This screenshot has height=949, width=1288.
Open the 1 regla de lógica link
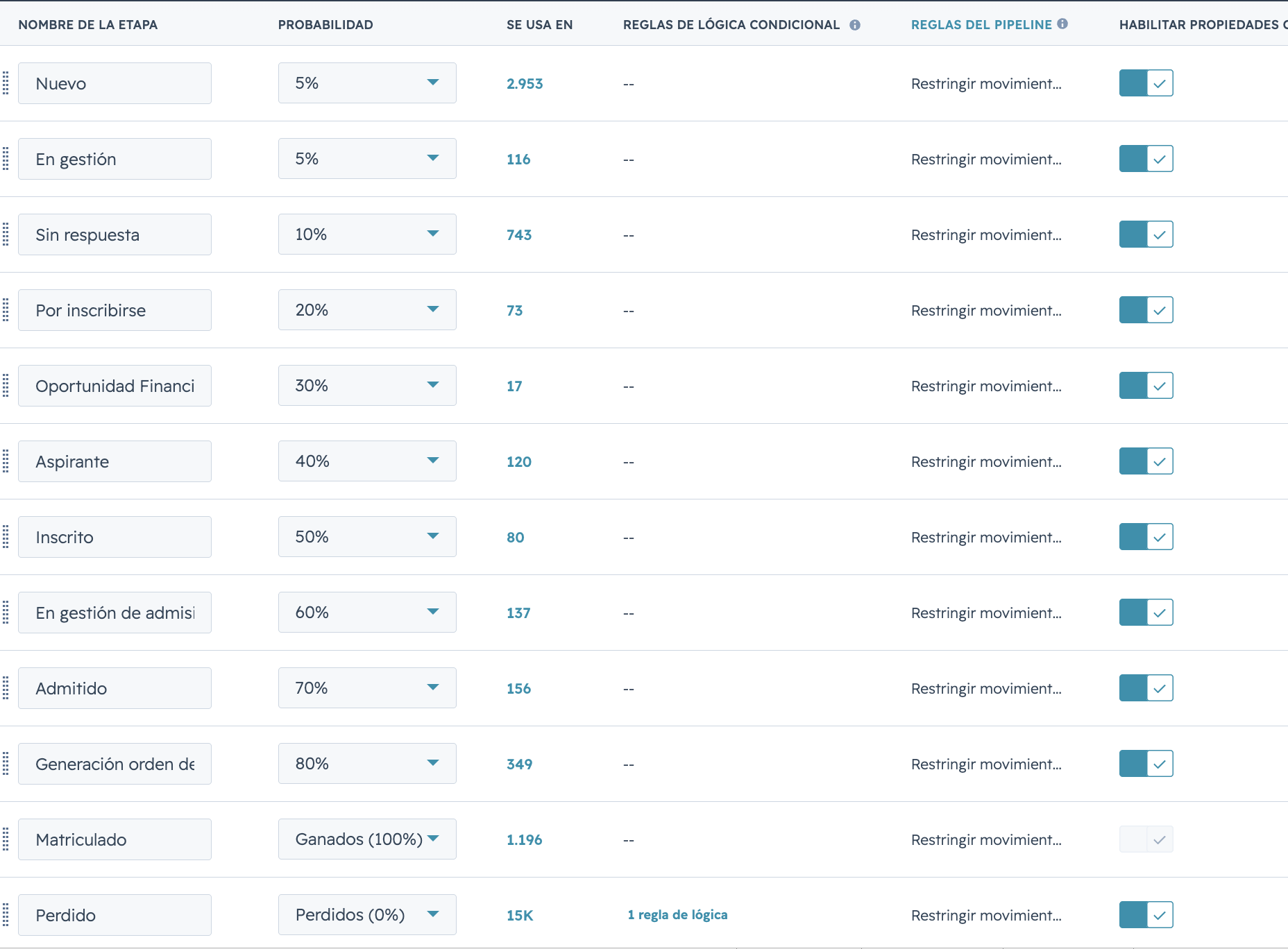(677, 915)
